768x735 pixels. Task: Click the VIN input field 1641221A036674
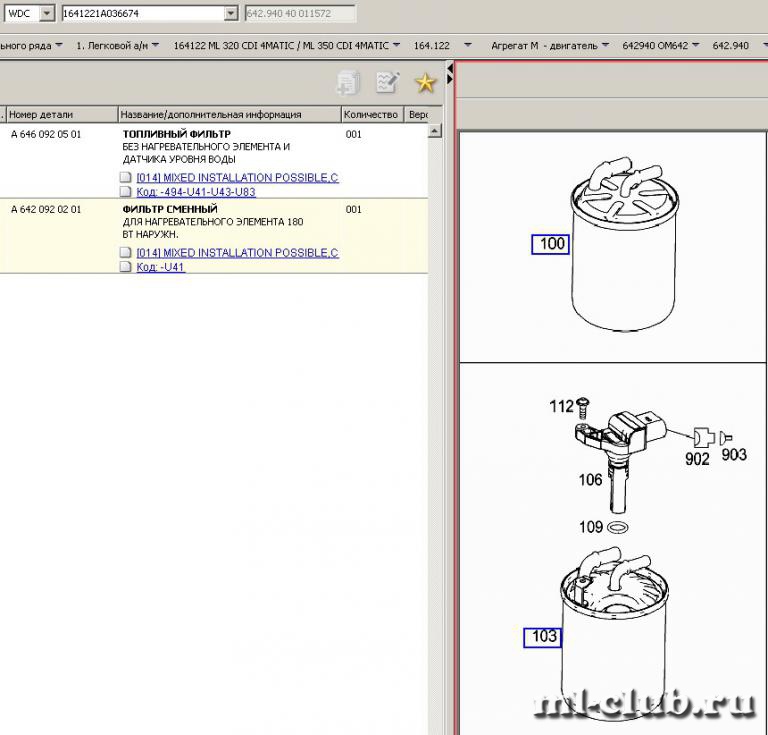click(140, 14)
